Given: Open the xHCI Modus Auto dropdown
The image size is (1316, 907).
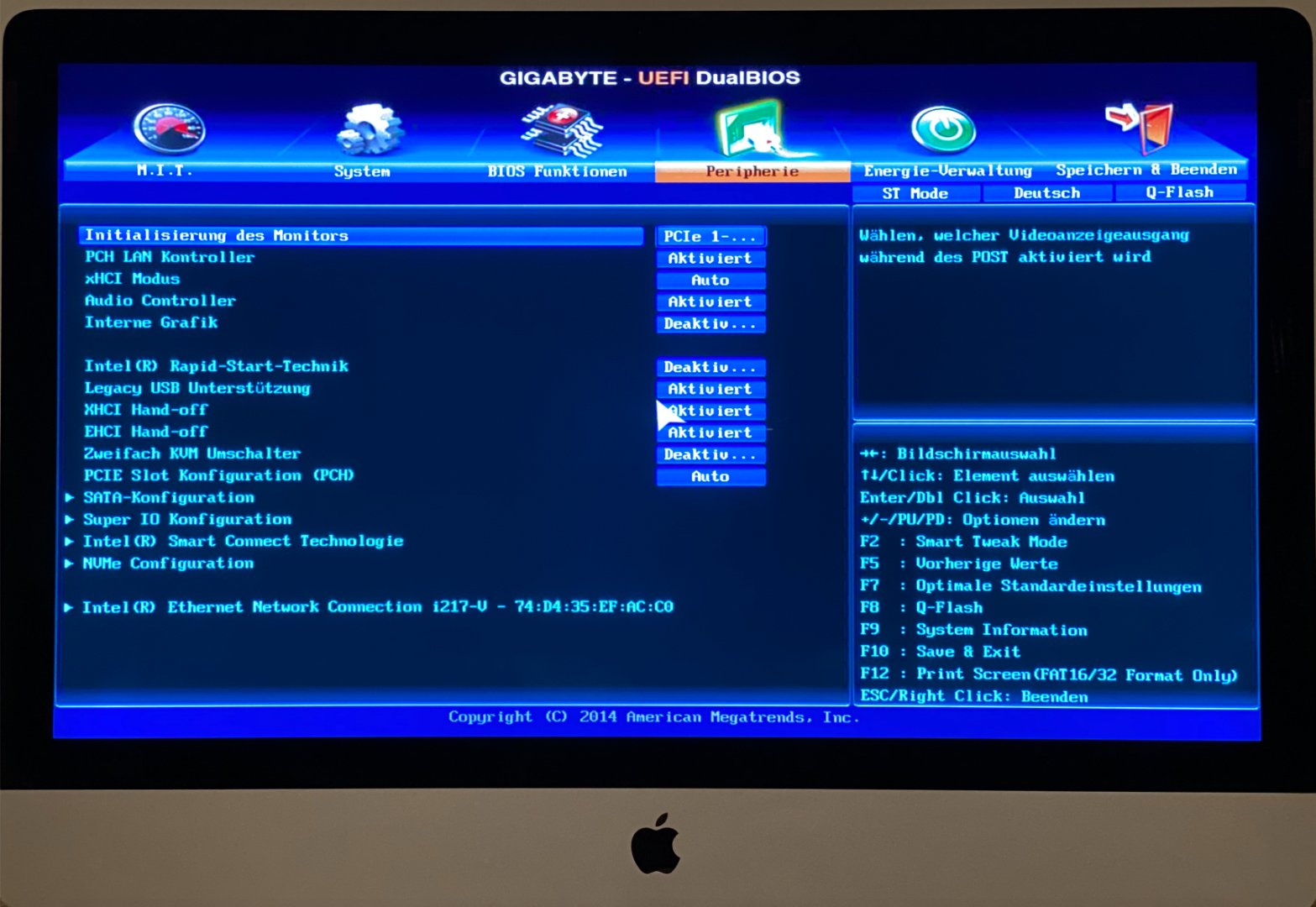Looking at the screenshot, I should [x=710, y=280].
